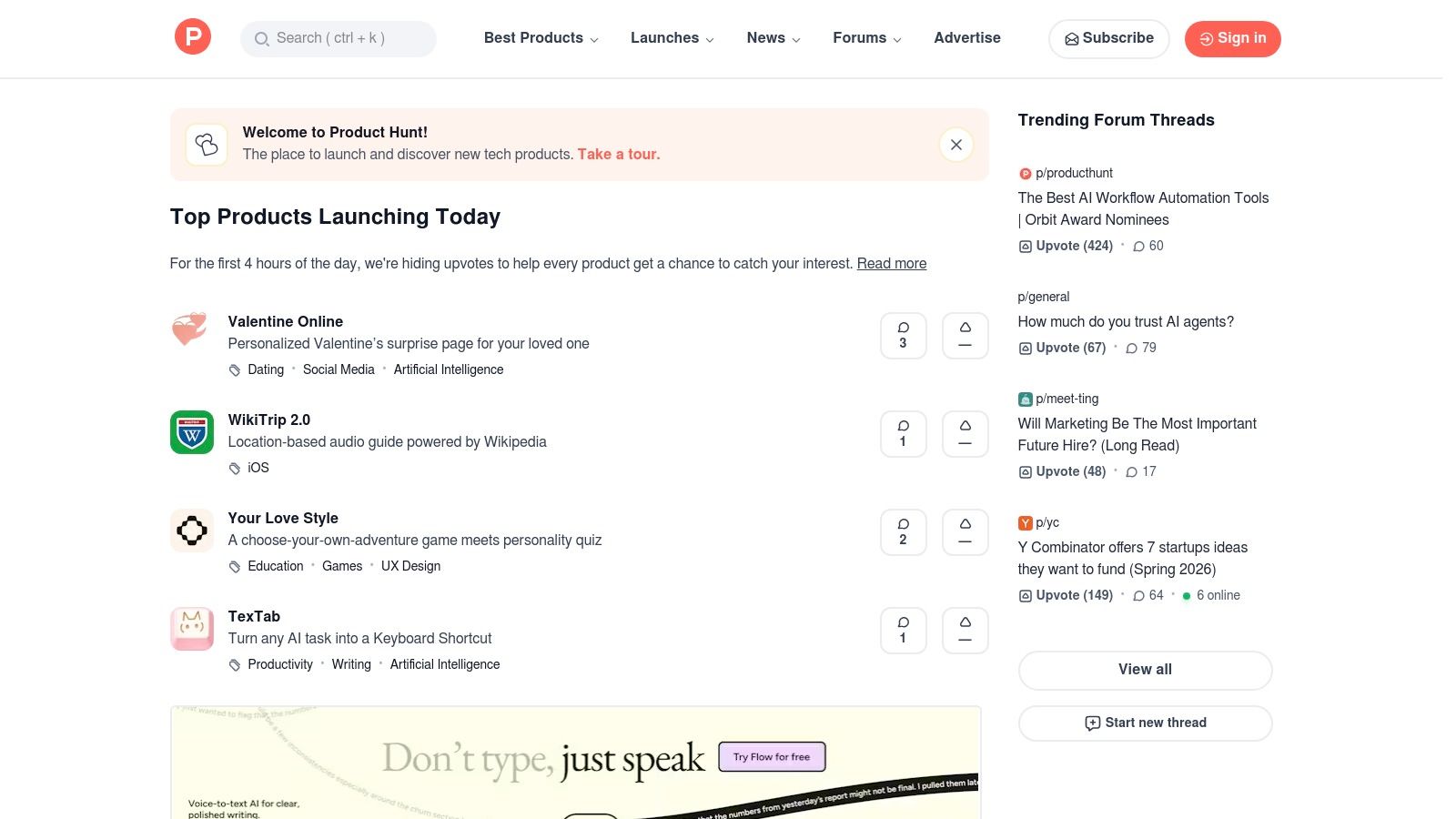This screenshot has height=819, width=1456.
Task: Focus the search input field
Action: [339, 38]
